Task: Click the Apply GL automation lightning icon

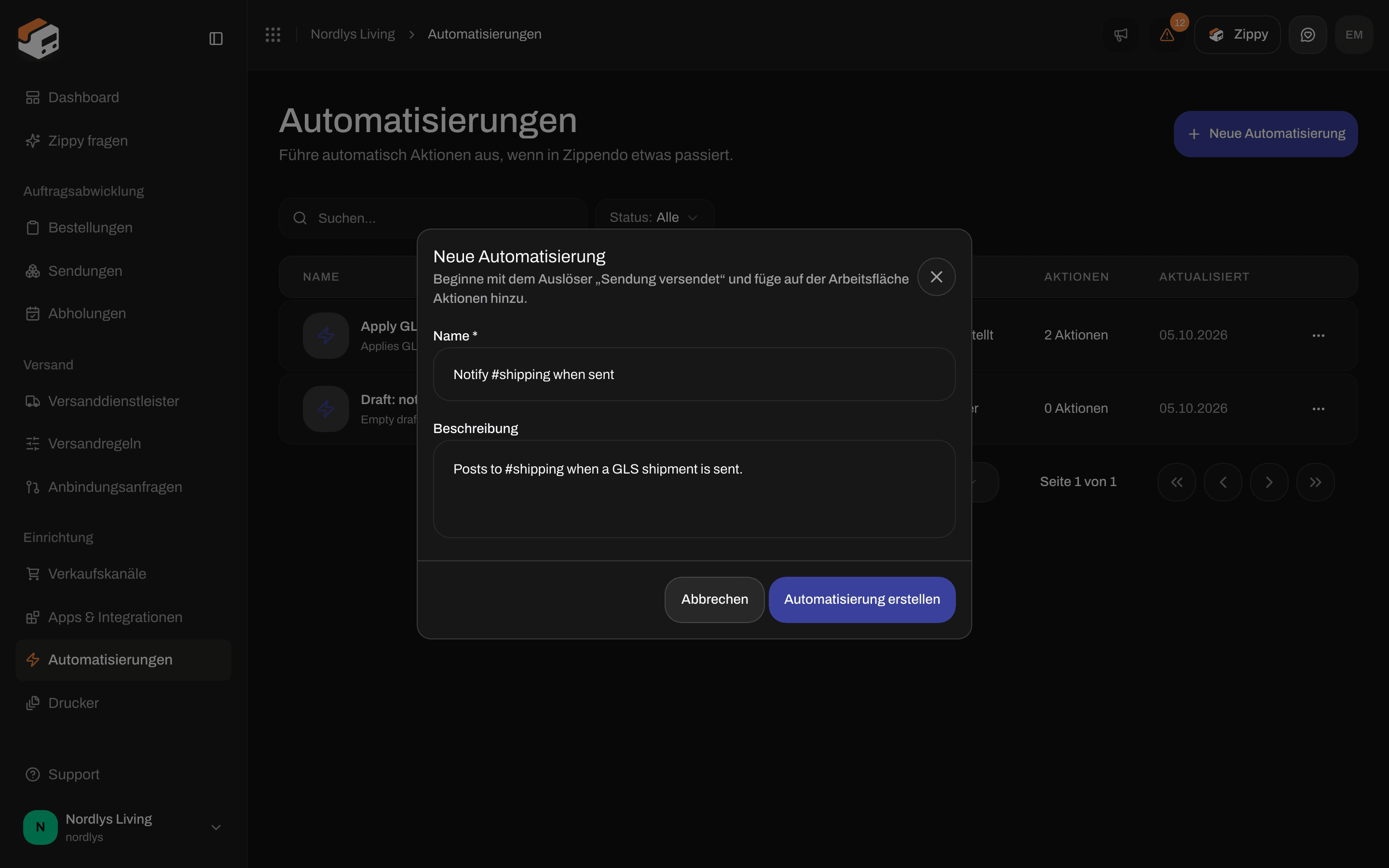Action: click(326, 336)
